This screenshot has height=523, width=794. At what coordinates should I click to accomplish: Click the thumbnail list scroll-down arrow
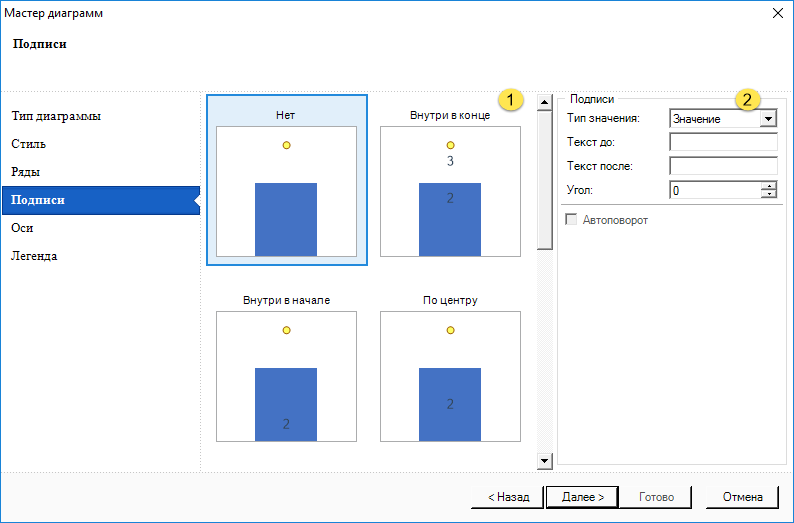pos(544,461)
